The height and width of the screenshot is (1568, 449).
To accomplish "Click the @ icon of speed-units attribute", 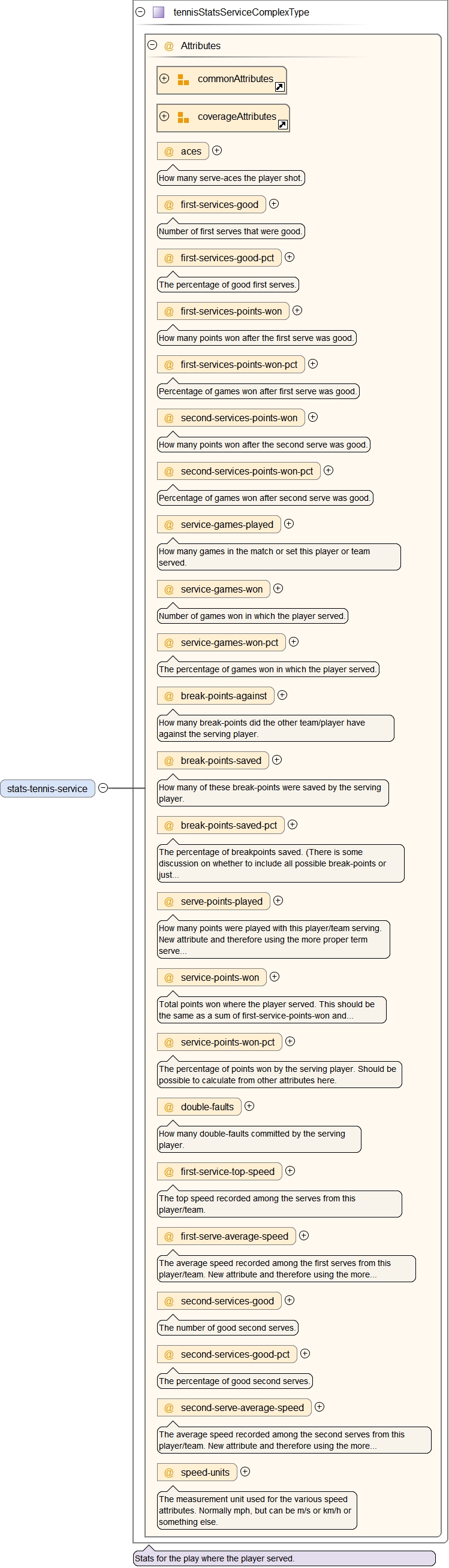I will pos(169,1473).
